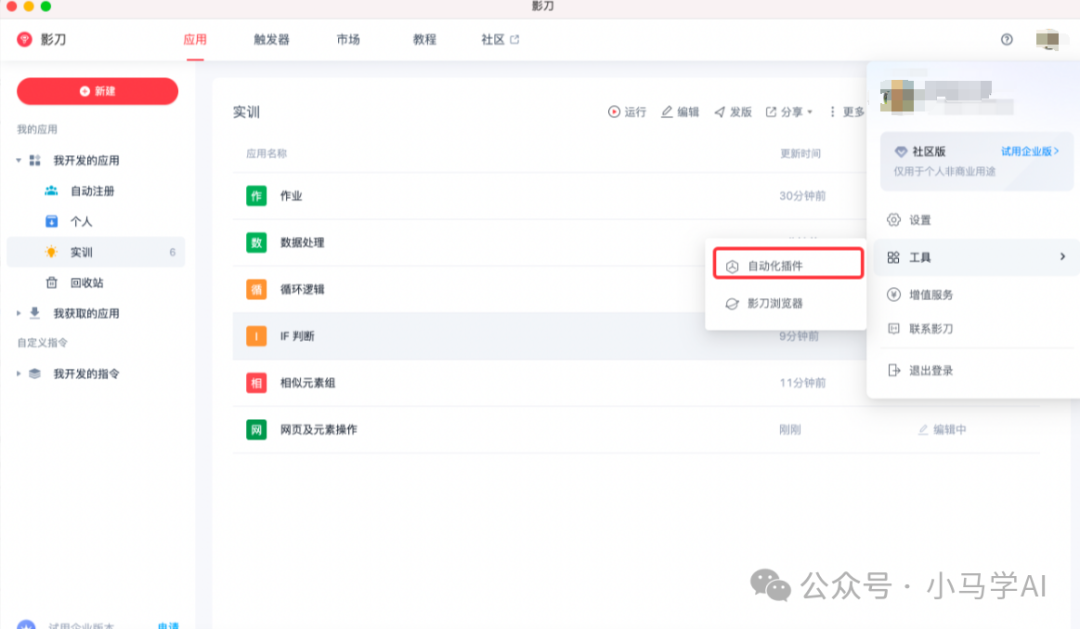Click the 应用名称 column header
The width and height of the screenshot is (1080, 629).
coord(267,154)
